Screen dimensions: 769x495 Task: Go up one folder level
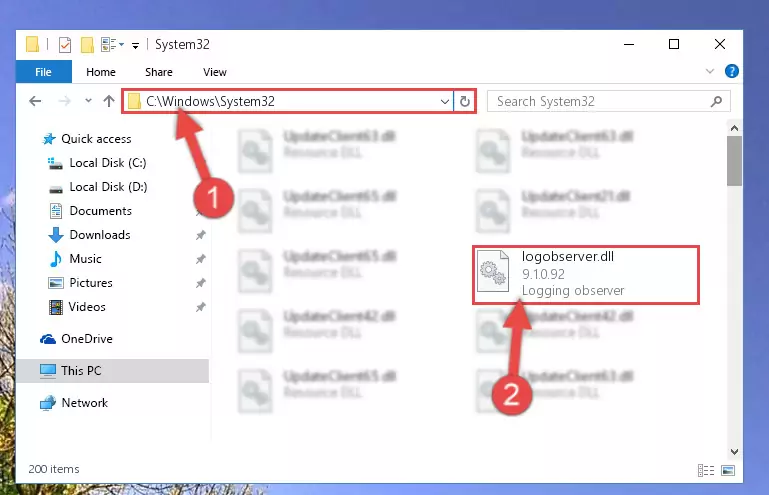click(x=109, y=101)
